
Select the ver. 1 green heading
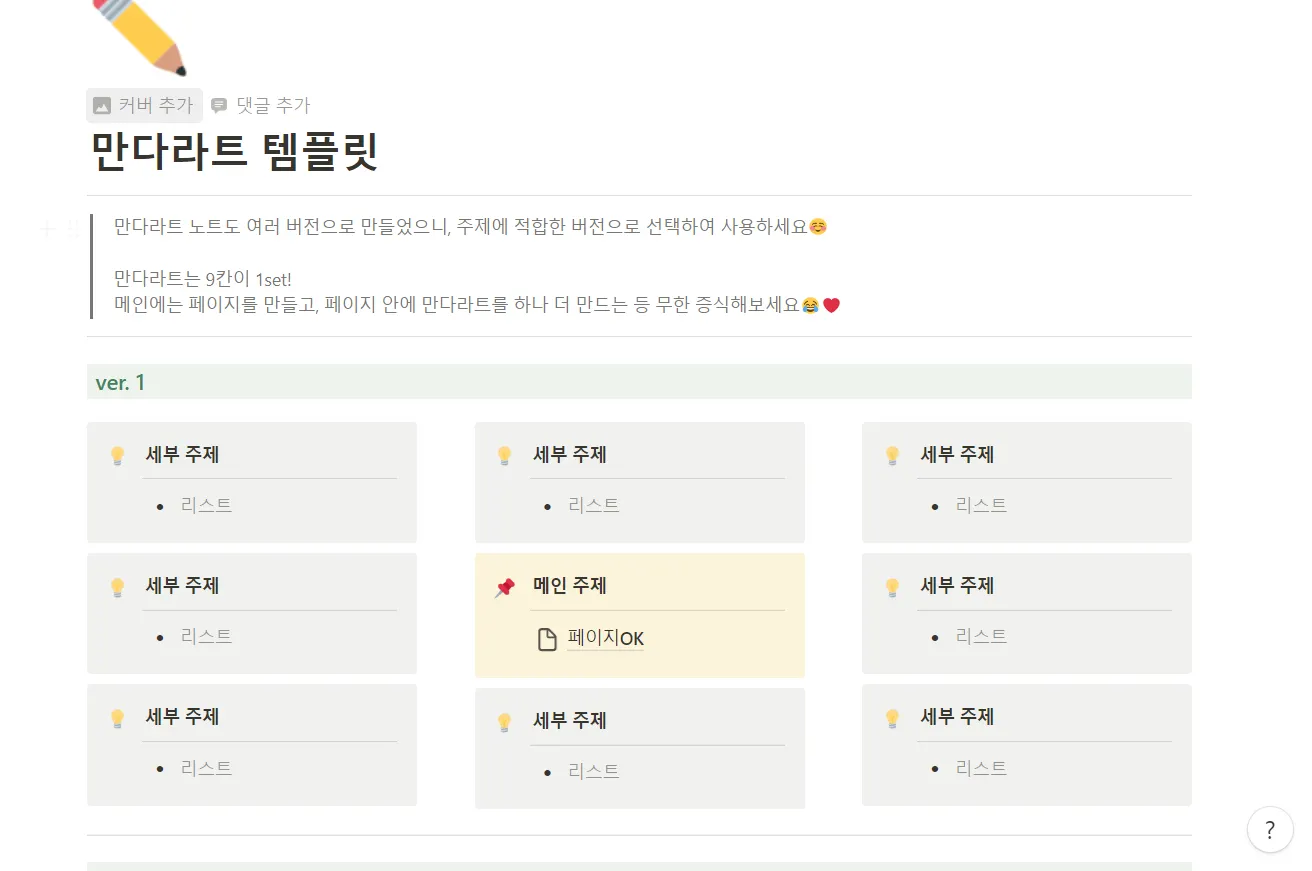click(120, 382)
